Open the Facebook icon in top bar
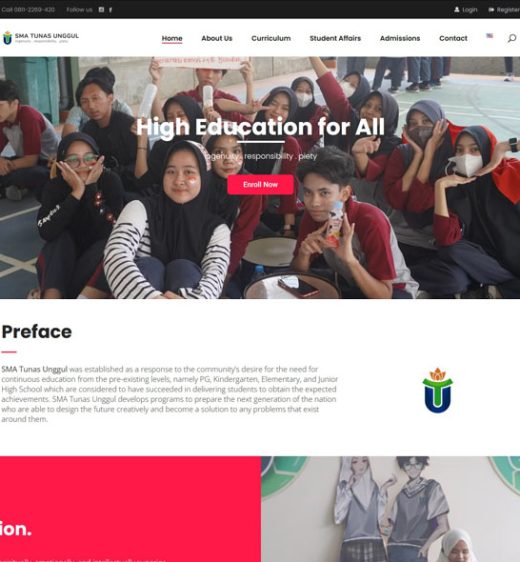 [110, 10]
